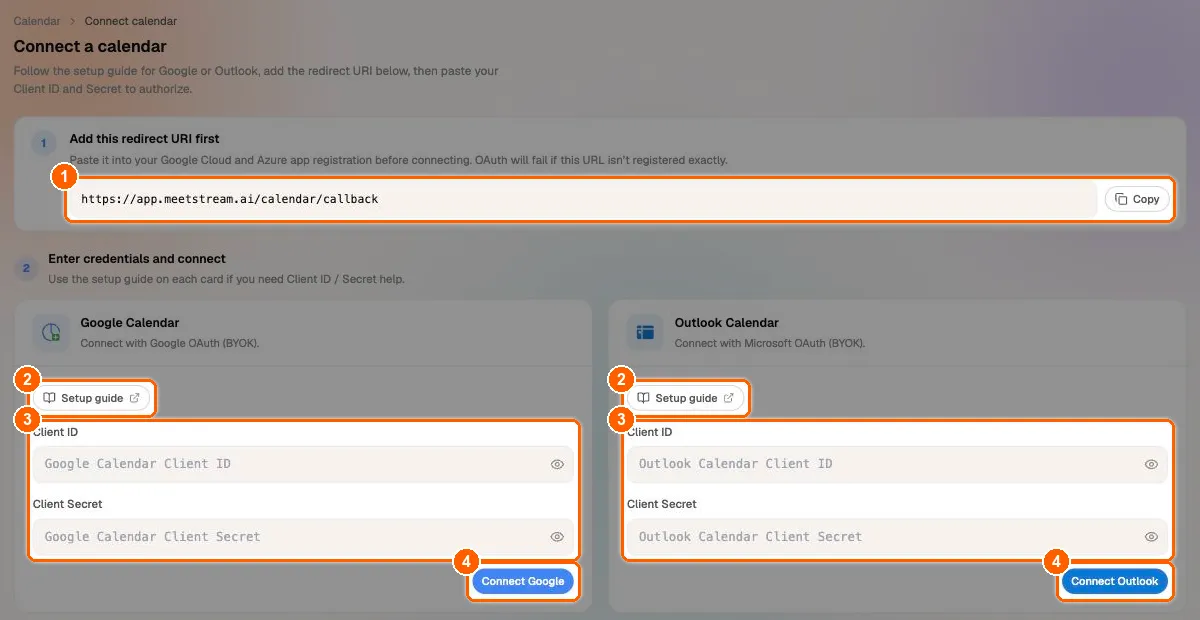Show the Google Calendar Client ID value
The width and height of the screenshot is (1200, 620).
tap(557, 464)
